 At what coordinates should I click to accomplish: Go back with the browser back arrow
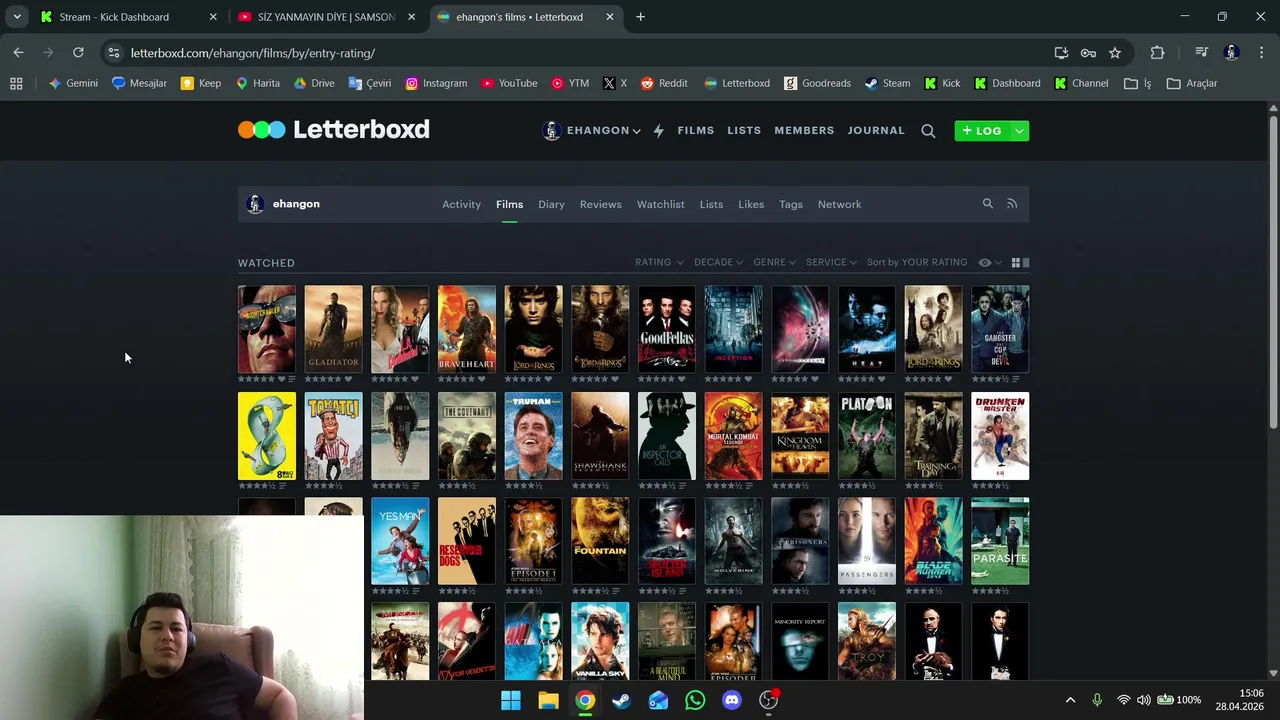(x=18, y=53)
